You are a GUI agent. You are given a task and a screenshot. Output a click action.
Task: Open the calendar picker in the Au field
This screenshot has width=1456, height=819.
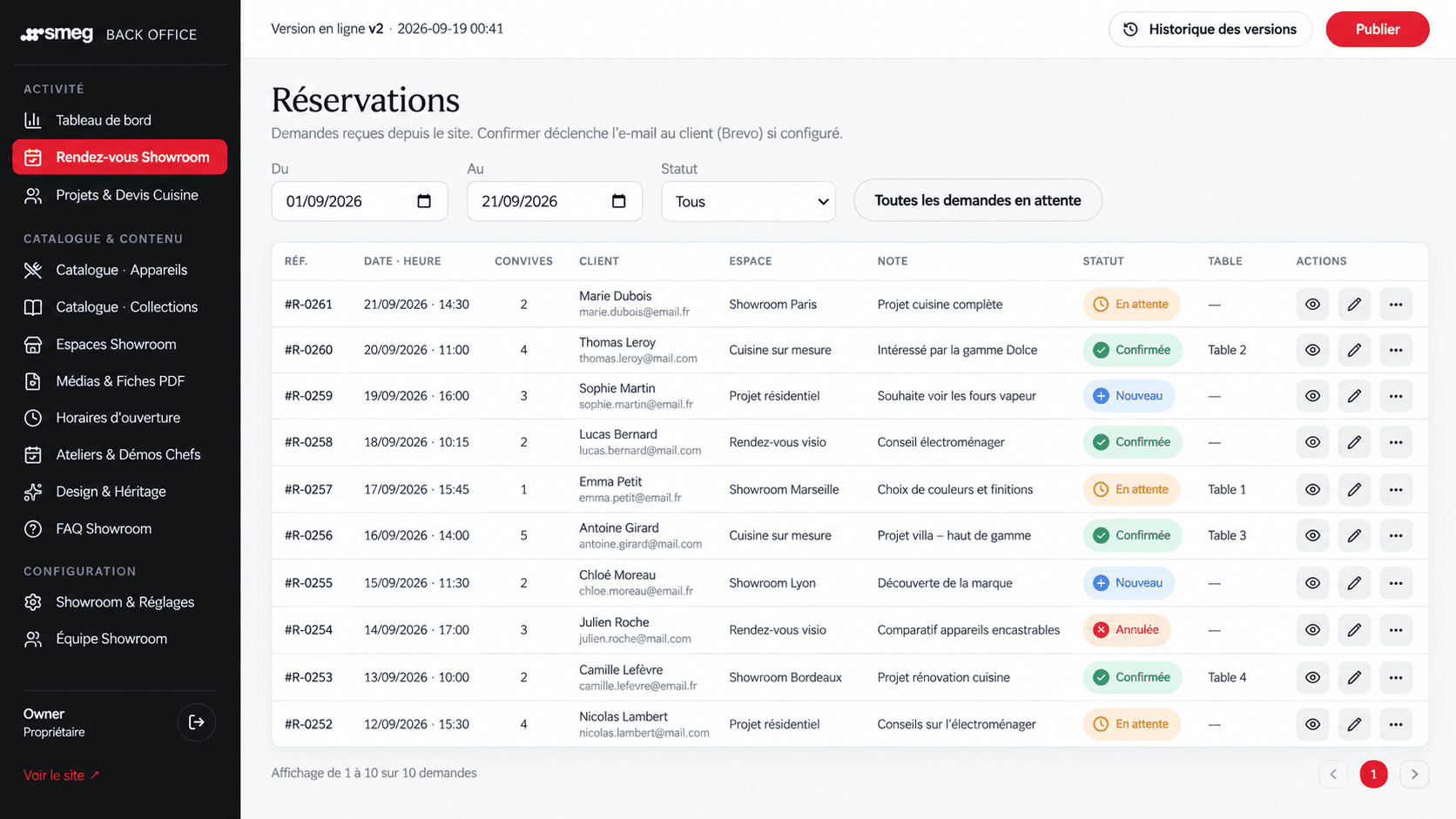pyautogui.click(x=619, y=201)
